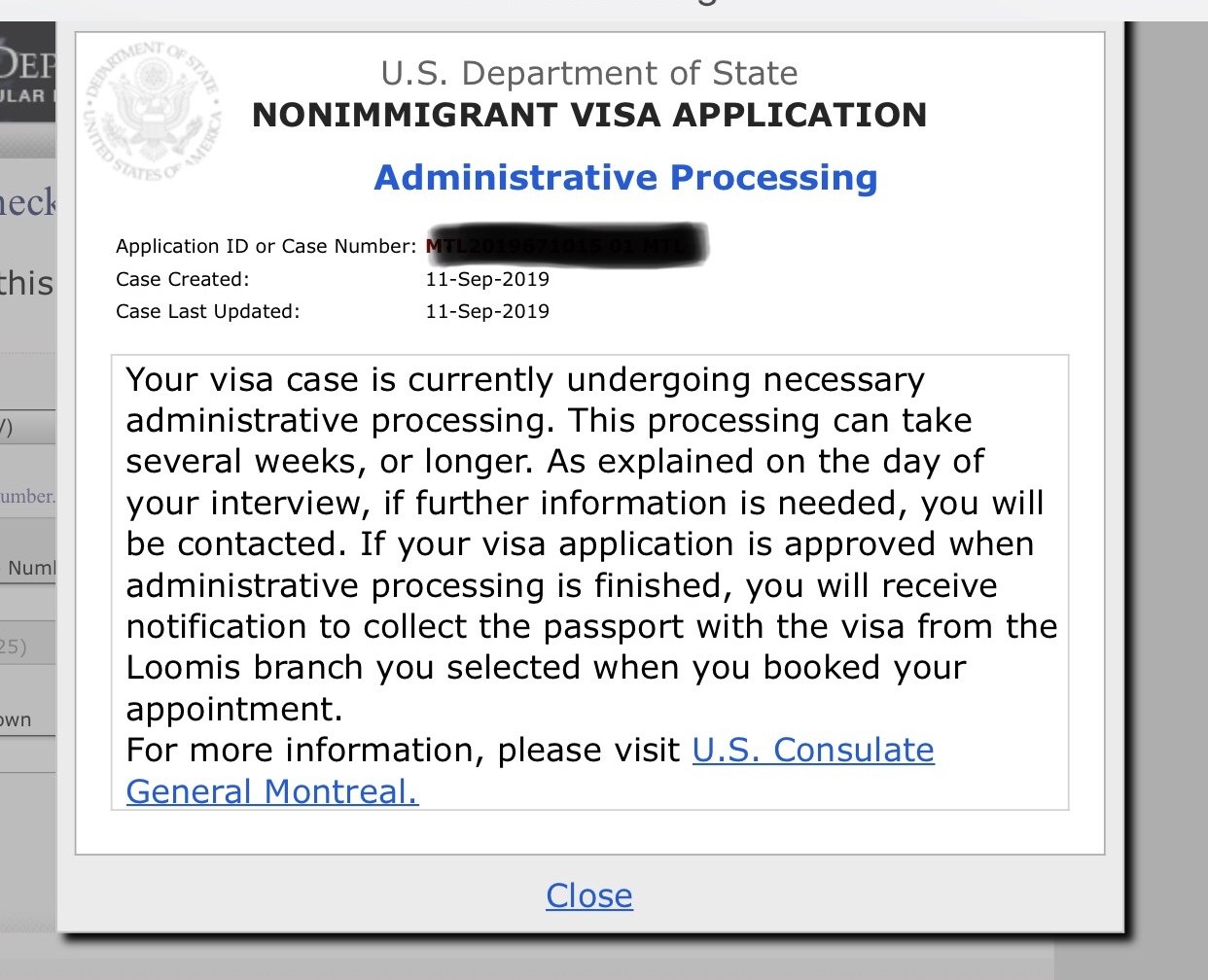The height and width of the screenshot is (980, 1208).
Task: Click the 'Case Last Updated' label
Action: (207, 311)
